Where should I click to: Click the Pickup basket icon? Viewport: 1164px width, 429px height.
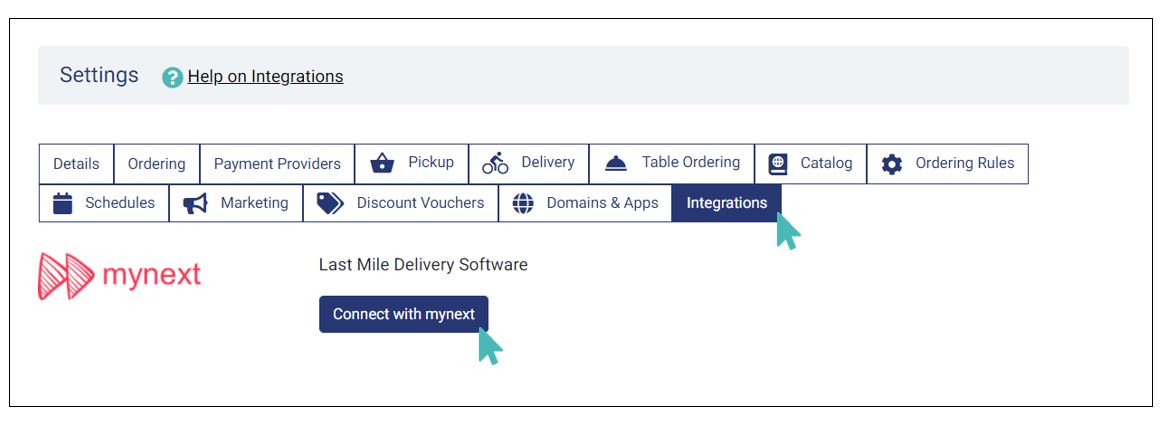(382, 163)
